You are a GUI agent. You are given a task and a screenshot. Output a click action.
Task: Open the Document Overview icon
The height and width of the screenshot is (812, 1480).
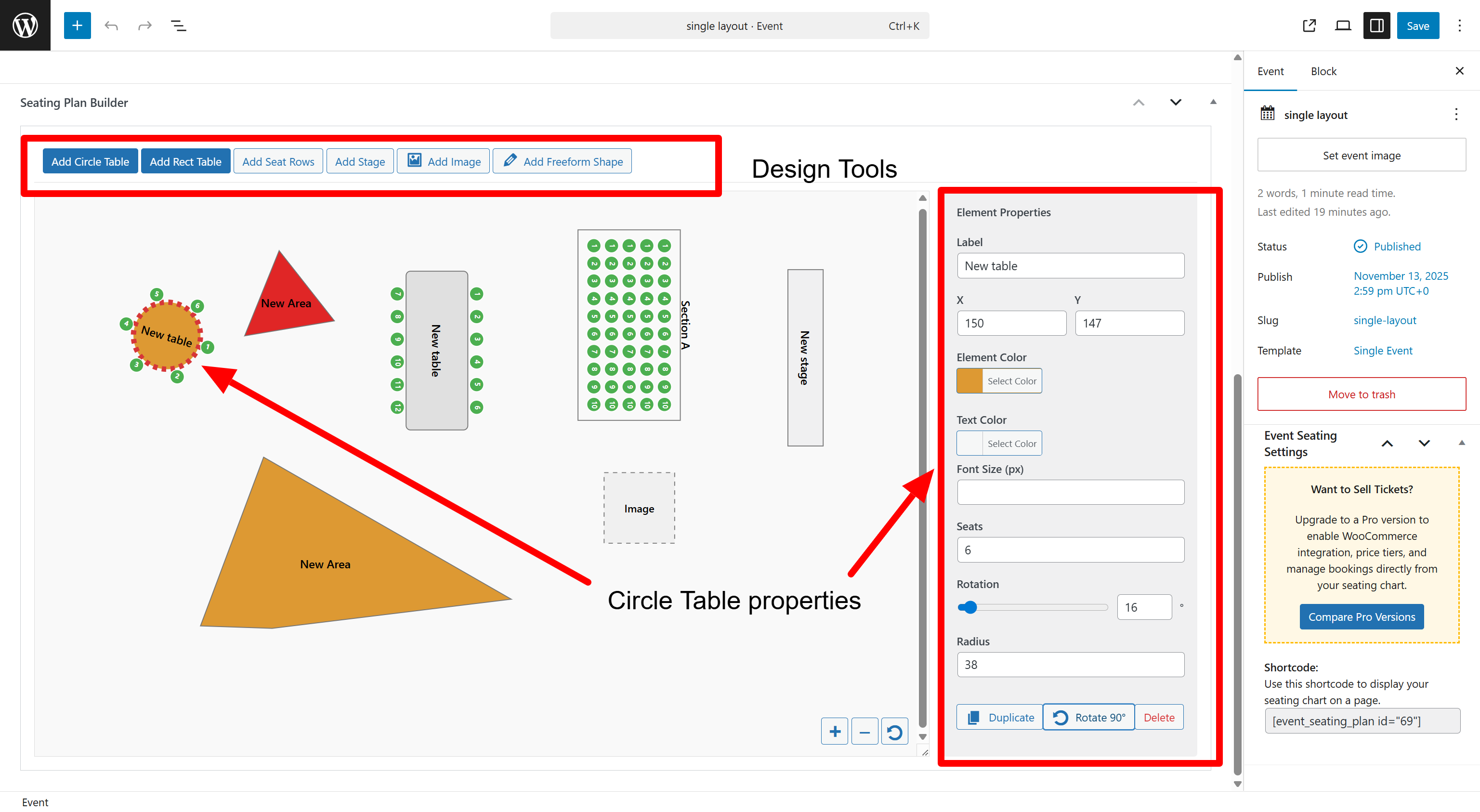click(178, 26)
